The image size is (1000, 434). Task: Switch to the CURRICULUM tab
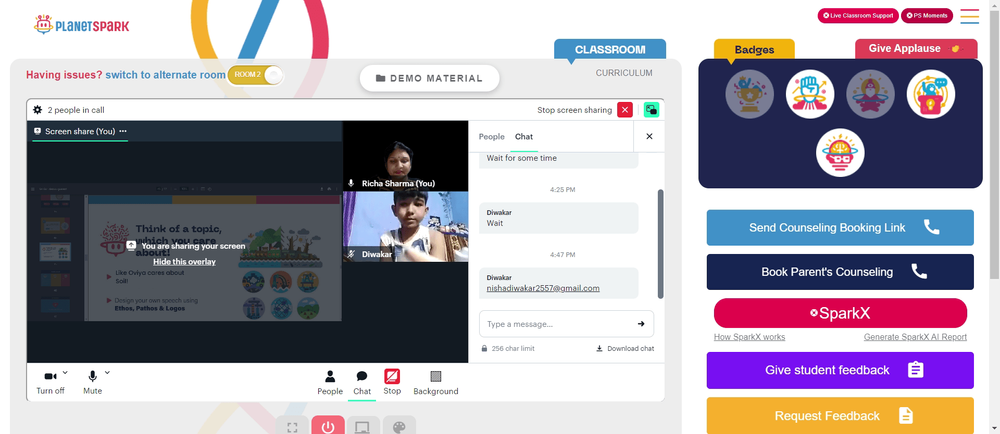coord(624,73)
